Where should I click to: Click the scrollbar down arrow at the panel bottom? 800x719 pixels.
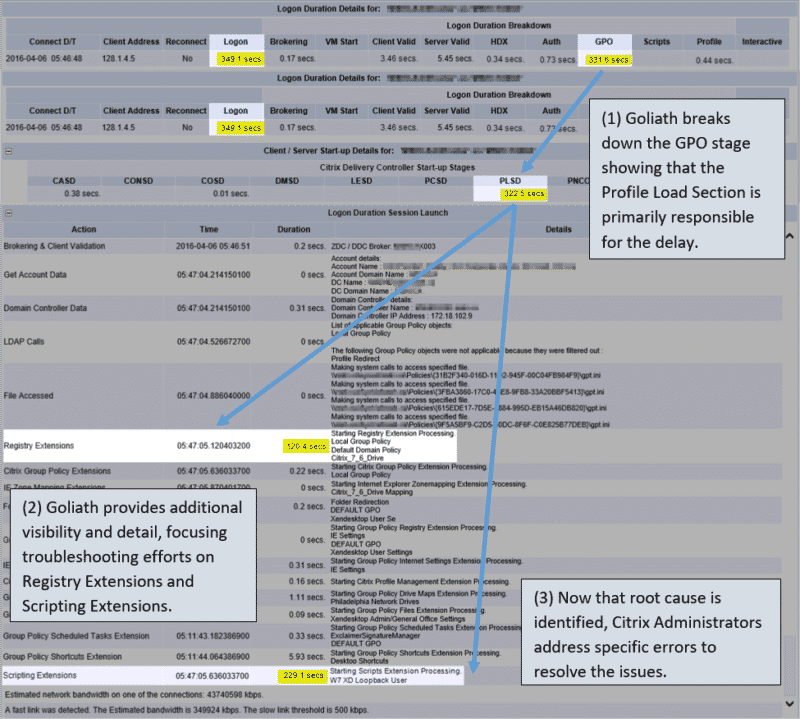click(789, 704)
